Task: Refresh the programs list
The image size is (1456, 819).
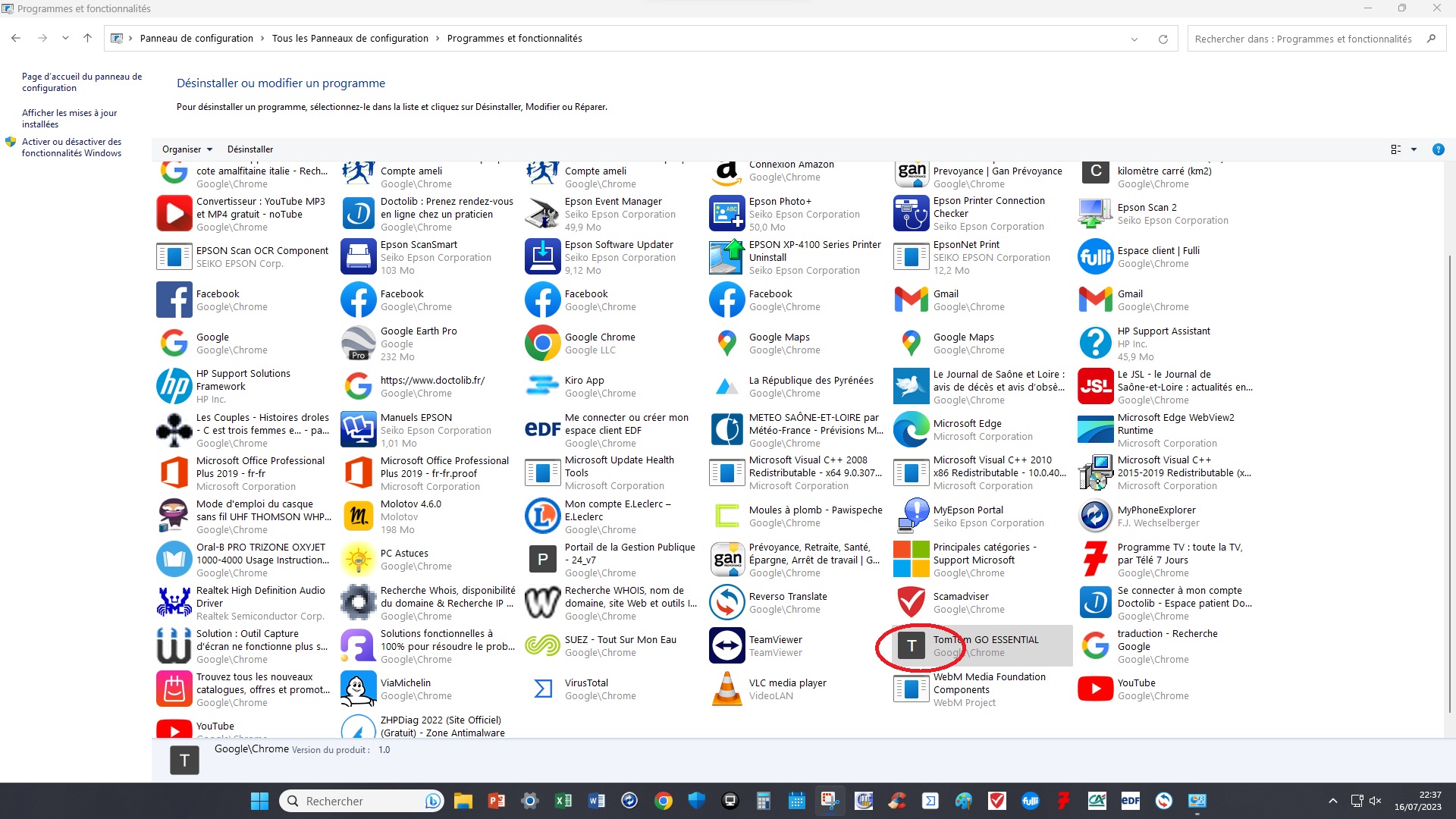Action: [x=1163, y=39]
